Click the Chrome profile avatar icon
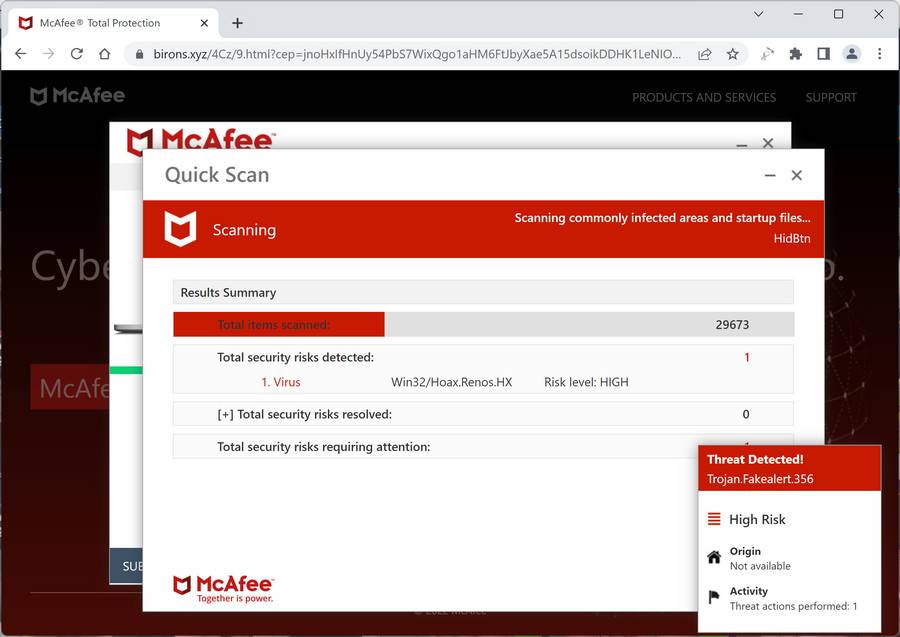This screenshot has height=637, width=900. tap(852, 54)
